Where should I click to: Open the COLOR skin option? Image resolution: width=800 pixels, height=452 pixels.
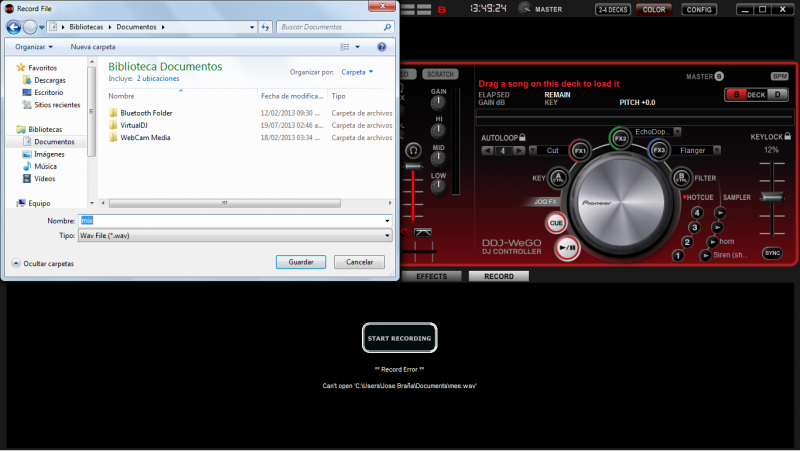(654, 10)
